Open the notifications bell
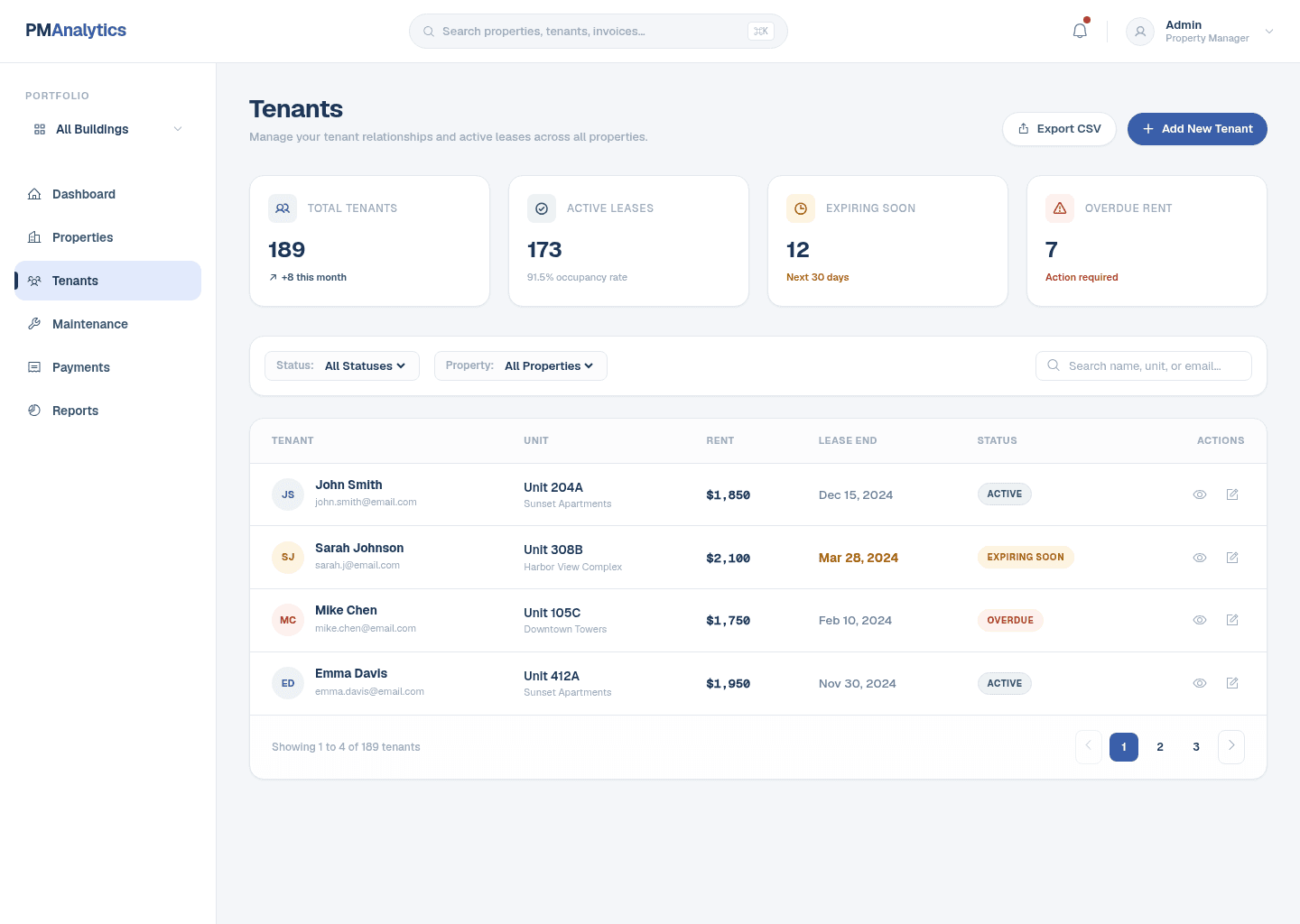The width and height of the screenshot is (1300, 924). (x=1080, y=31)
